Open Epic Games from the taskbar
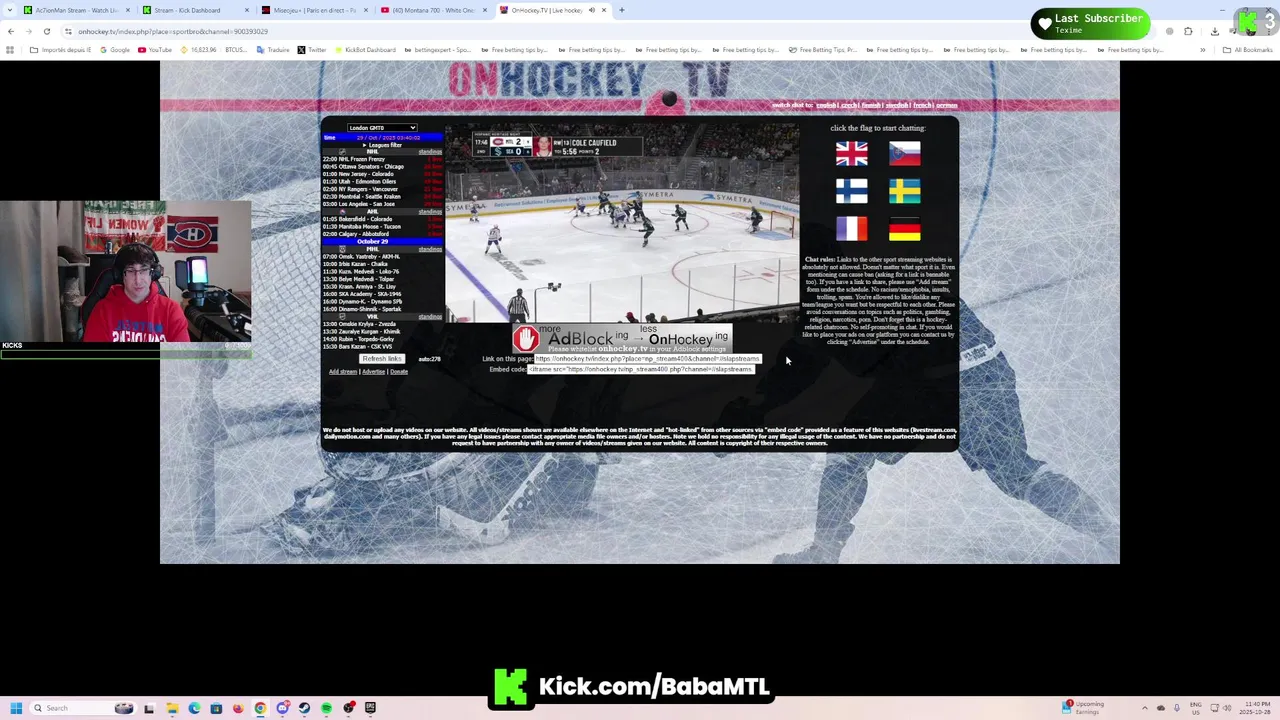 point(370,708)
